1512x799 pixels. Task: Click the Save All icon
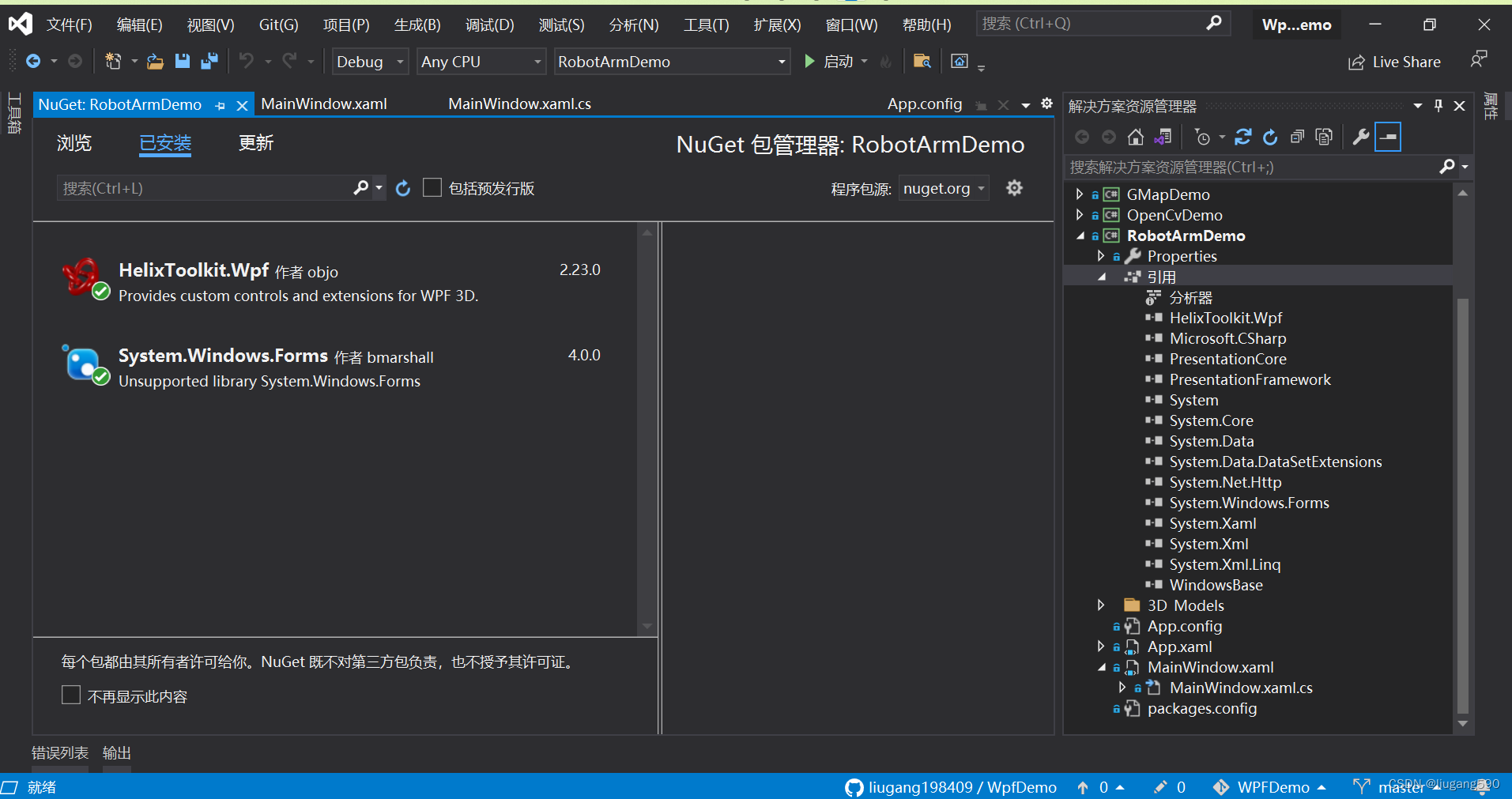click(209, 61)
